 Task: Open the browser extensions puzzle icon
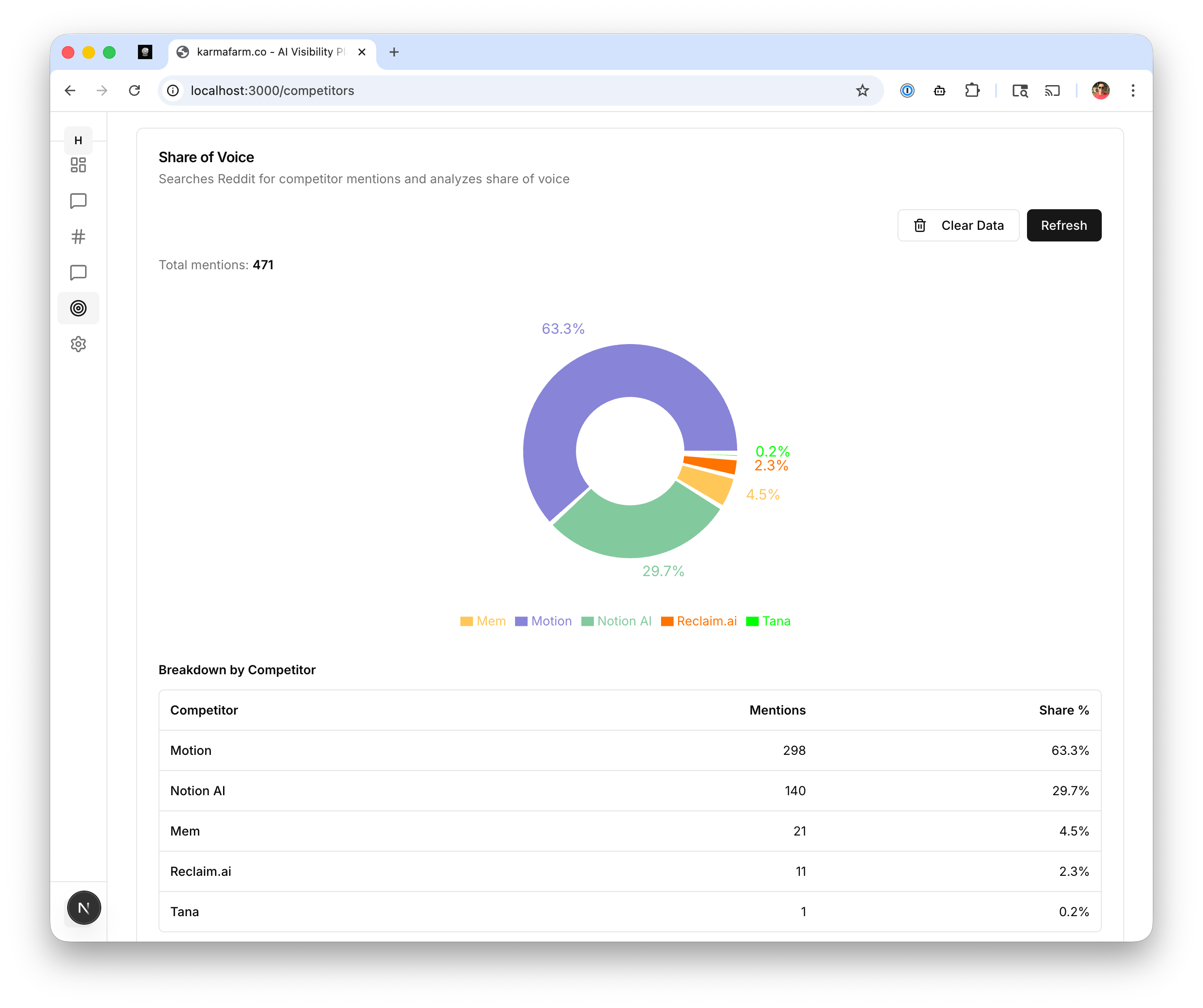pyautogui.click(x=972, y=90)
